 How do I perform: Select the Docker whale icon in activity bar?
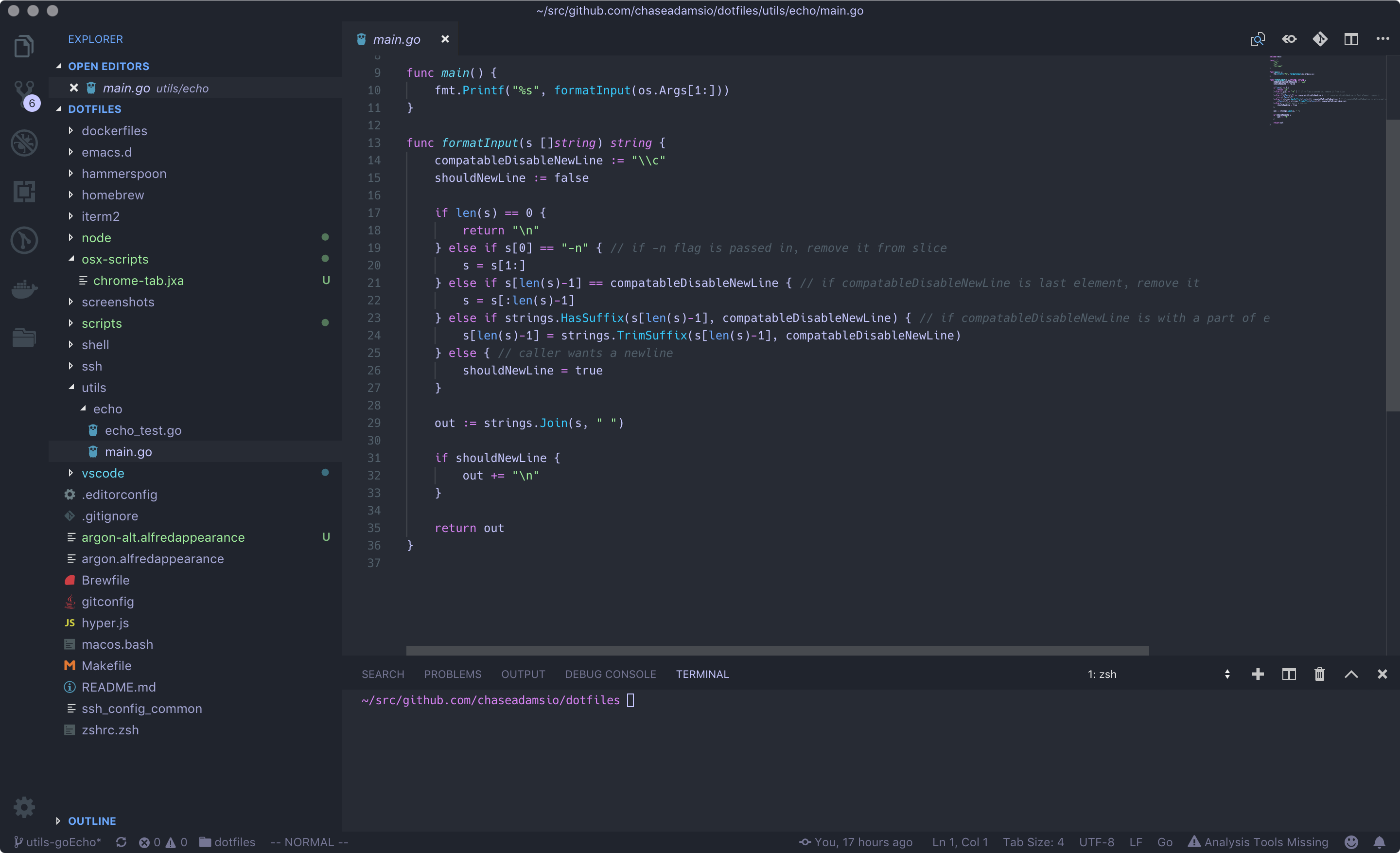point(24,290)
